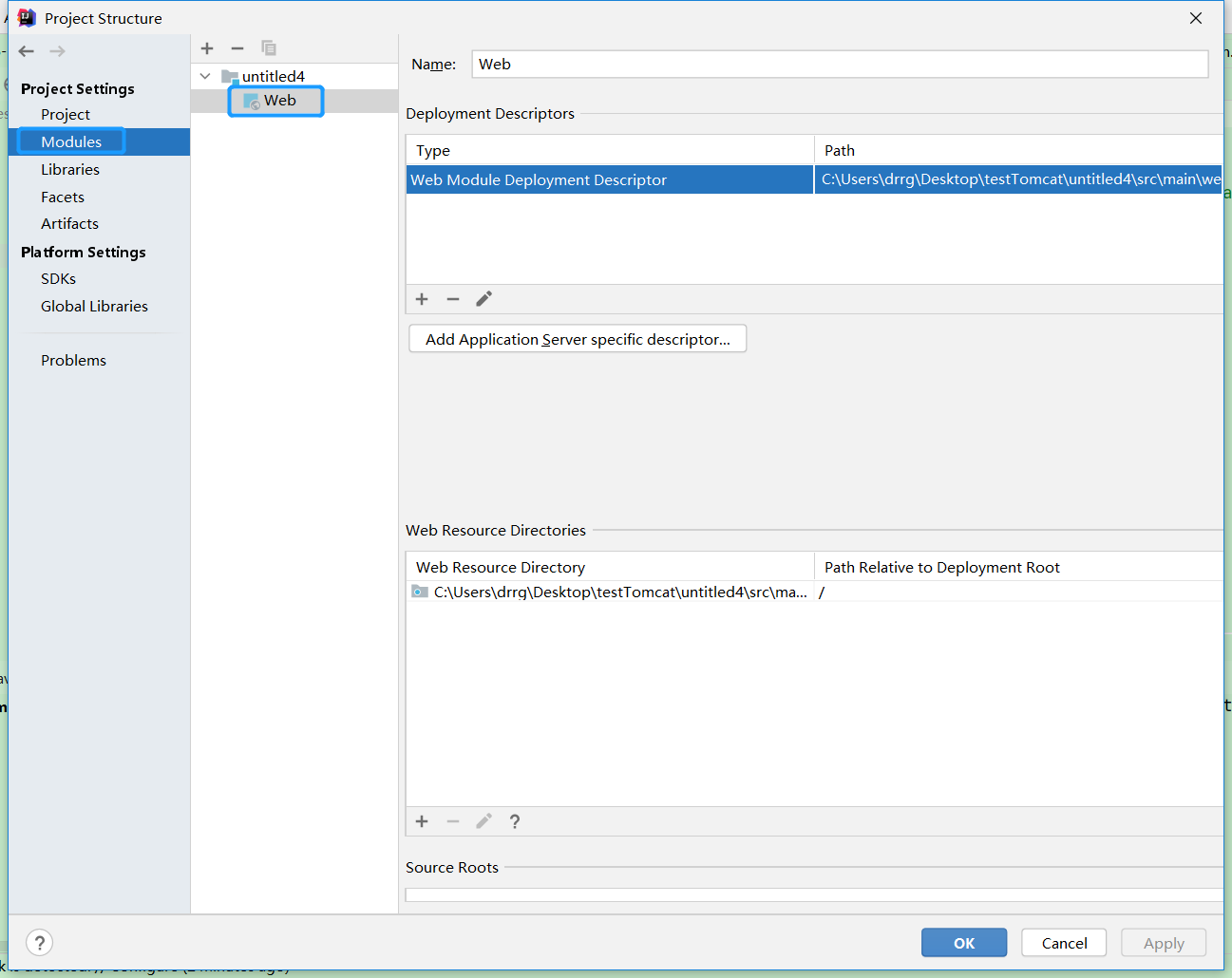Image resolution: width=1232 pixels, height=978 pixels.
Task: Select the Web Module Deployment Descriptor row
Action: (608, 179)
